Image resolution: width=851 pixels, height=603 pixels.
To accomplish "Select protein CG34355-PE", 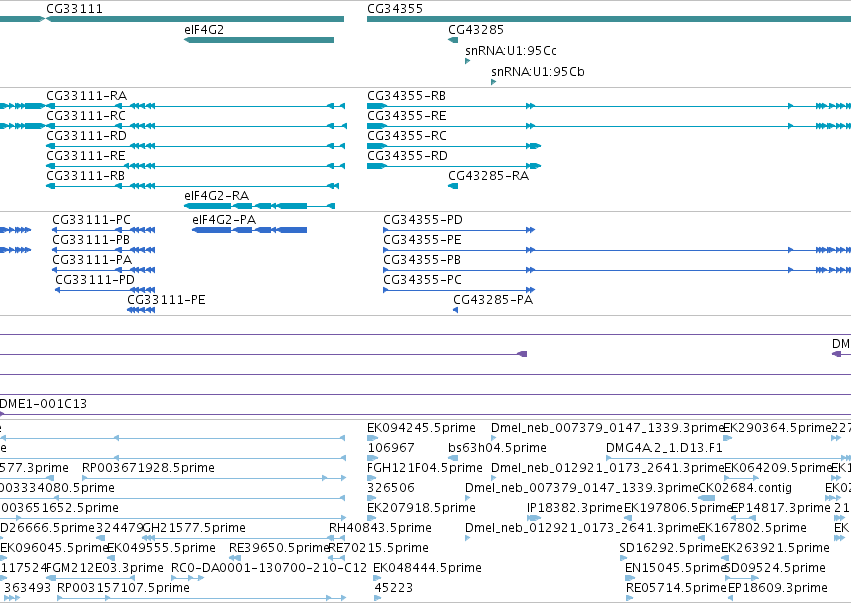I will tap(617, 250).
